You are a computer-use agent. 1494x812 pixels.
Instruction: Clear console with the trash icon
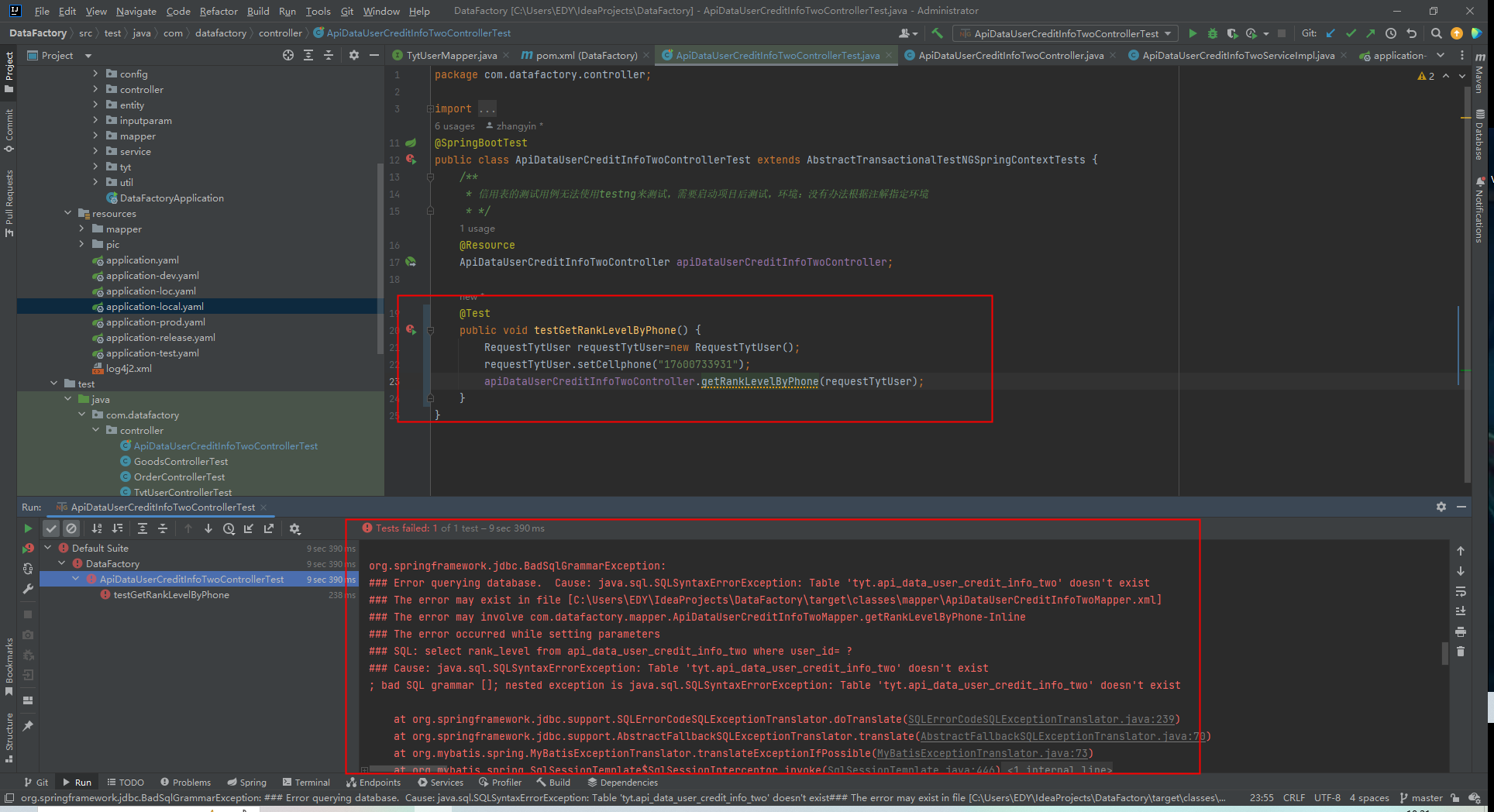(1461, 652)
